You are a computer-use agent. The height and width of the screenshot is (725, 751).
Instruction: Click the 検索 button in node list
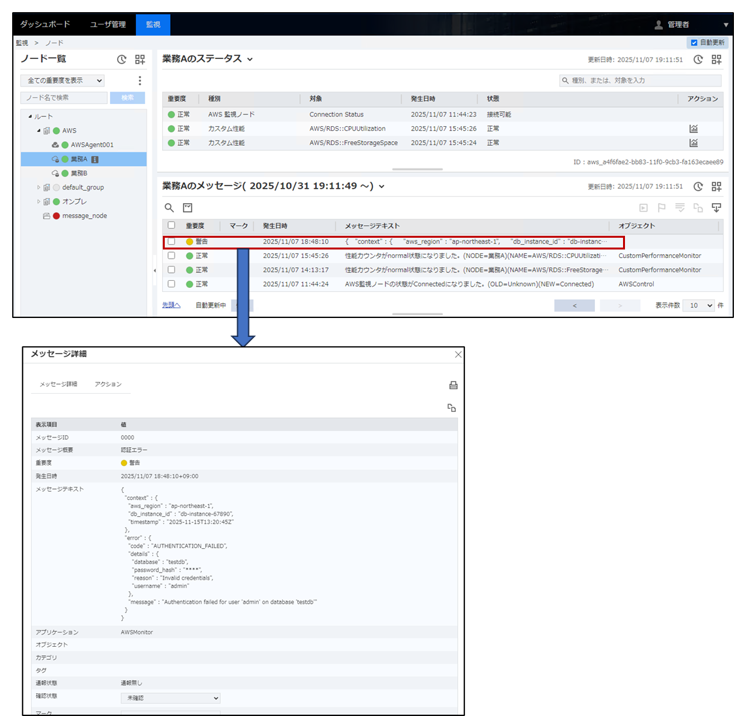point(127,98)
